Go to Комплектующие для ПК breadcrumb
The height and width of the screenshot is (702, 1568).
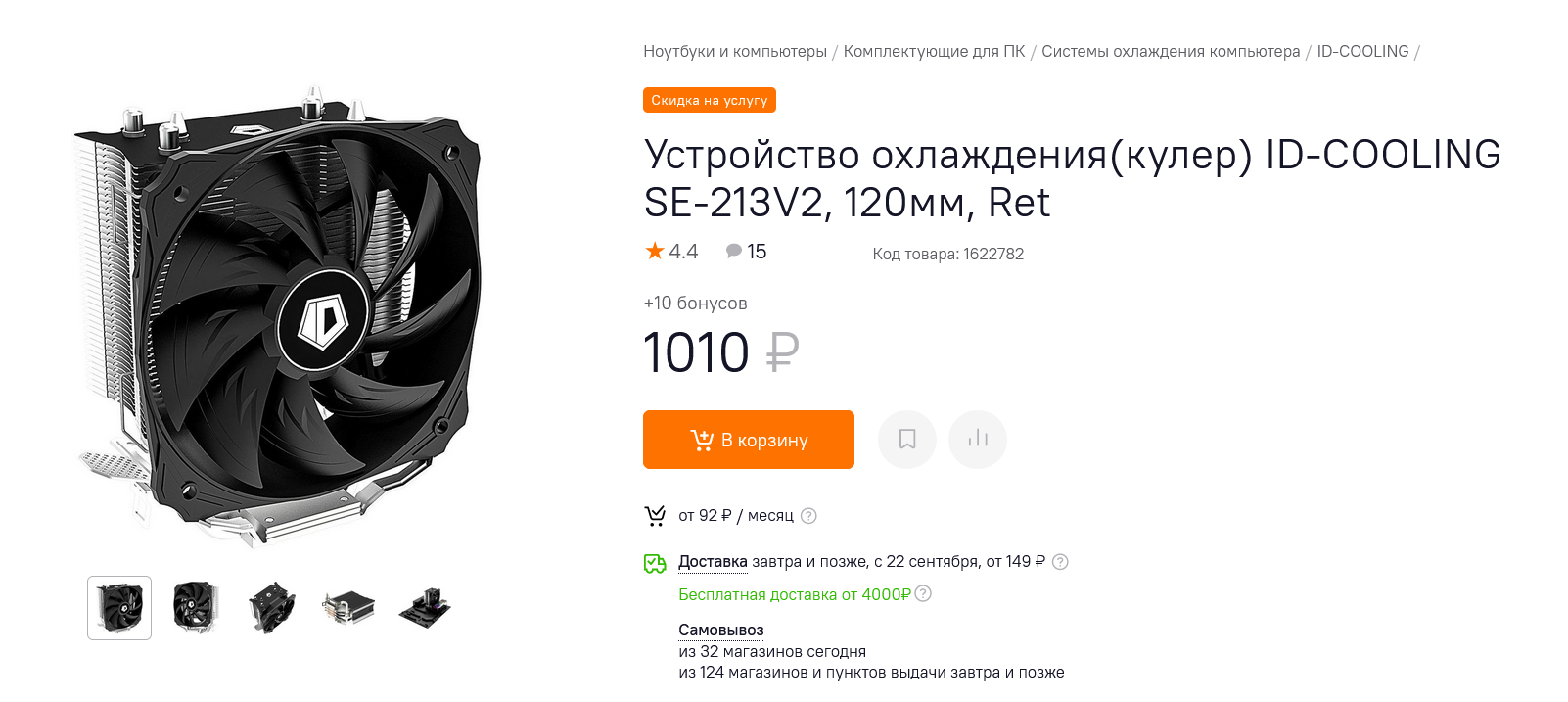(x=935, y=51)
